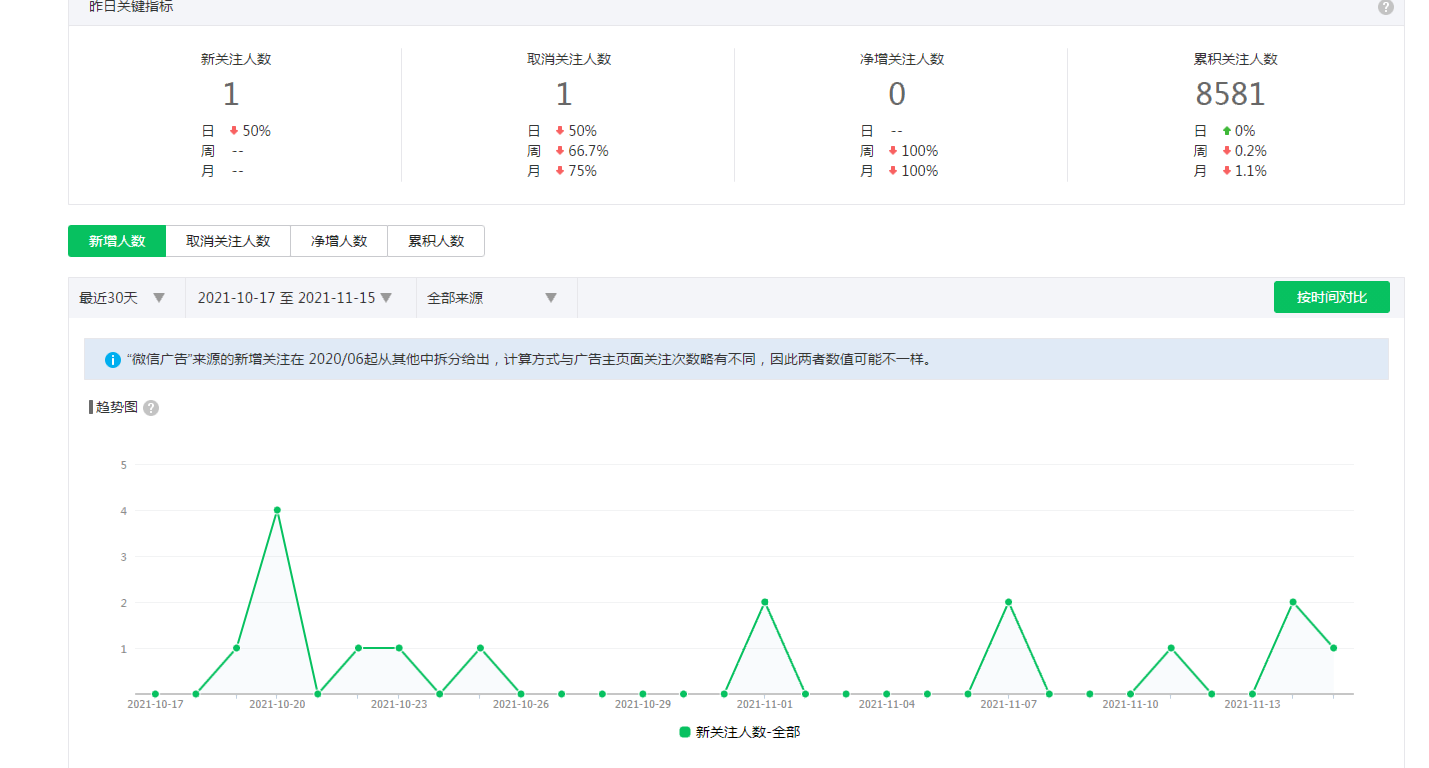The height and width of the screenshot is (768, 1429).
Task: Click the 按时间对比 button
Action: pos(1331,297)
